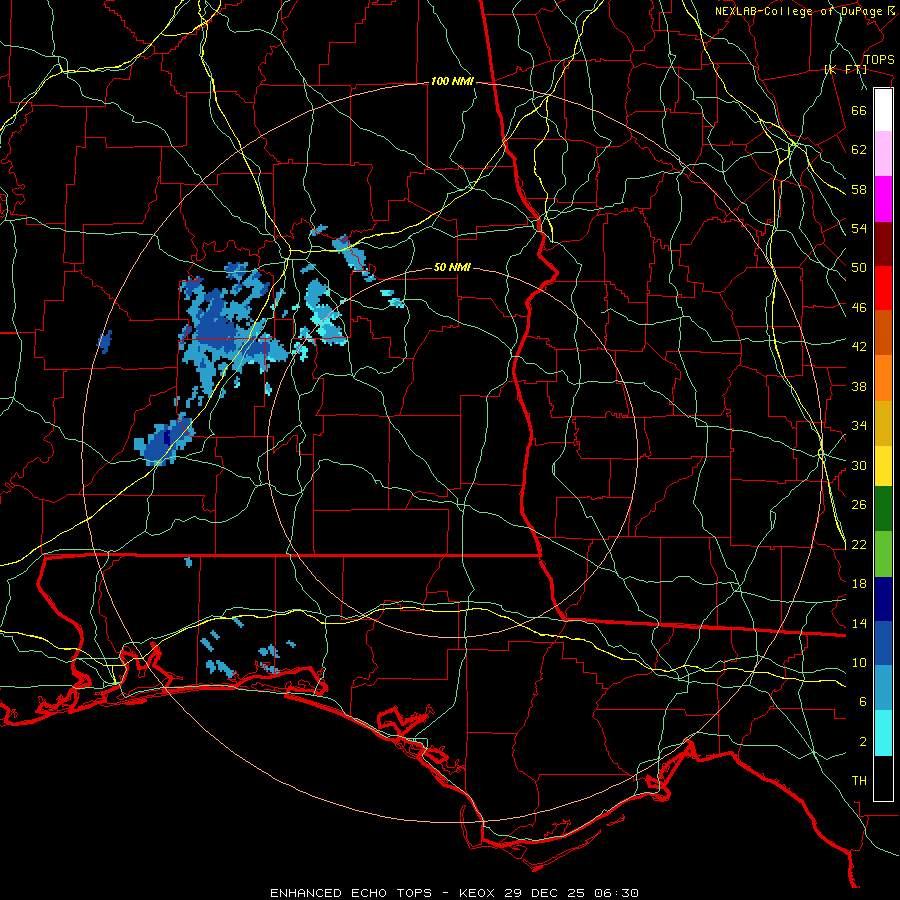Screen dimensions: 900x900
Task: Click the 14 legend value
Action: [x=859, y=623]
